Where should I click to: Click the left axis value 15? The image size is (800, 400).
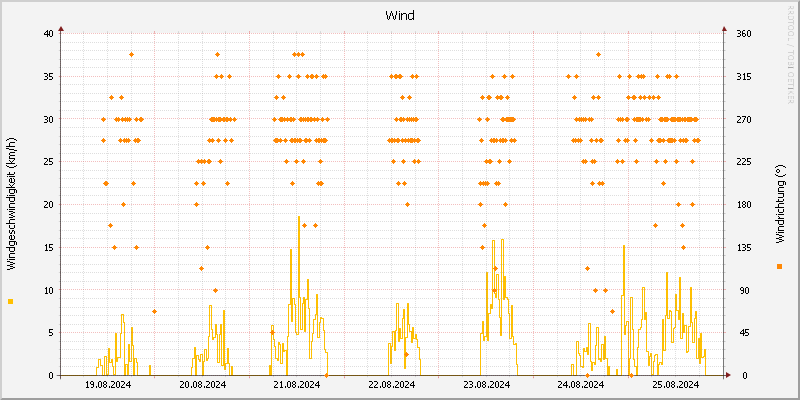point(49,247)
